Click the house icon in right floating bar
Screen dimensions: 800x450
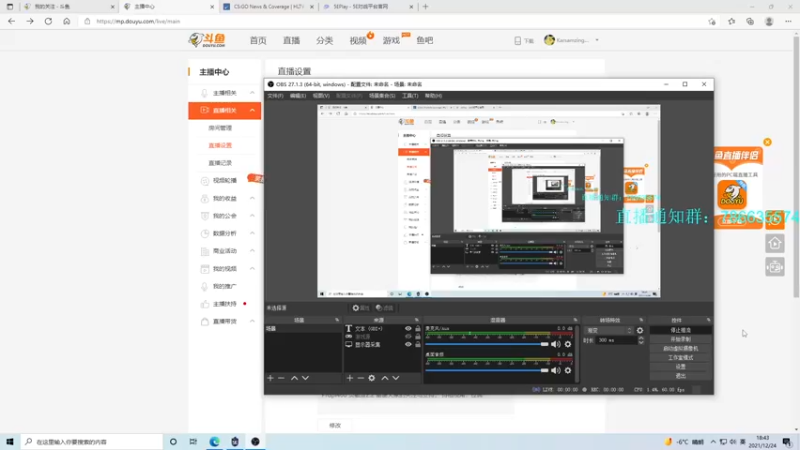774,243
